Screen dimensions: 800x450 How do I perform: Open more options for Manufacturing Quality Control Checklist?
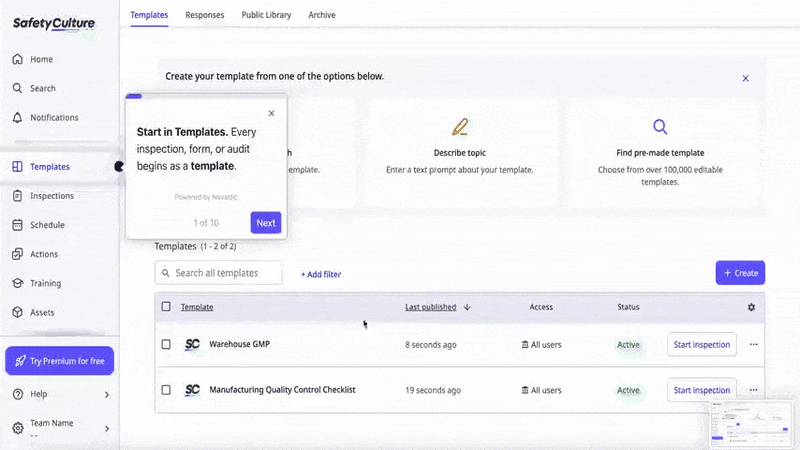(x=754, y=390)
